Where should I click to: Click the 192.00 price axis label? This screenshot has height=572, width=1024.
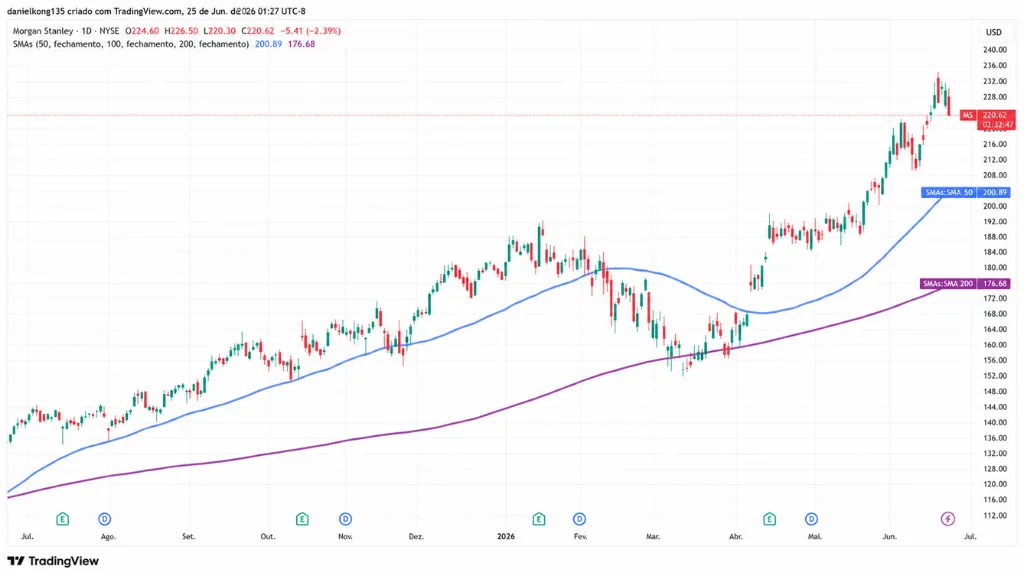click(994, 222)
